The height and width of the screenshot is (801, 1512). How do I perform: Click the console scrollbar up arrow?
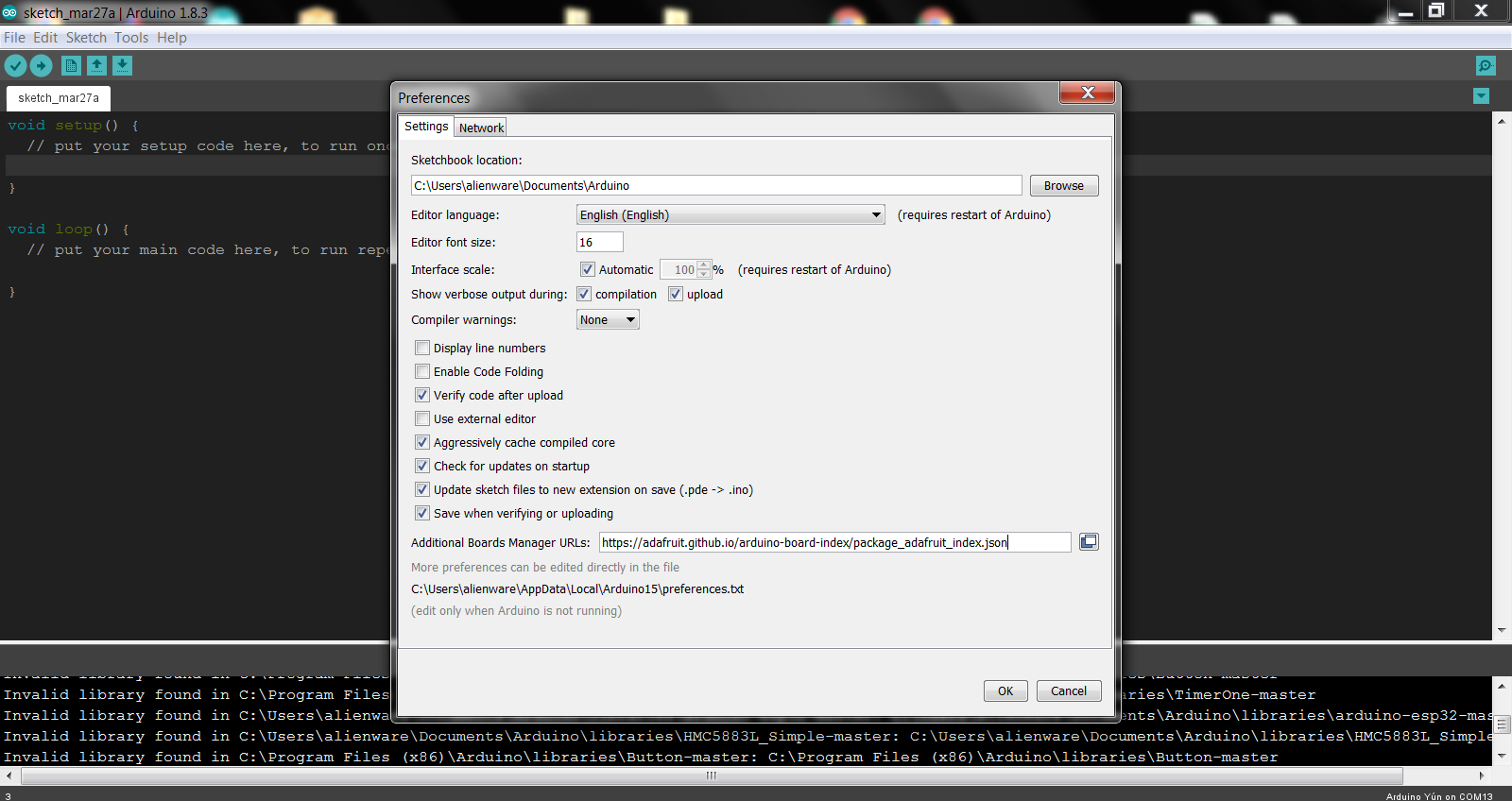click(x=1502, y=685)
